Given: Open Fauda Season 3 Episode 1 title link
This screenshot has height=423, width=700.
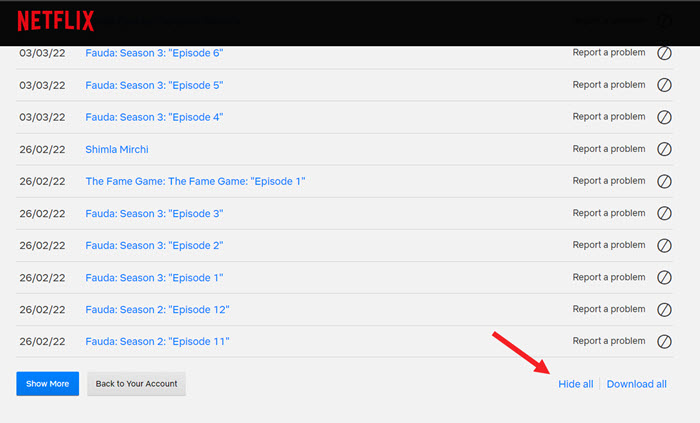Looking at the screenshot, I should pos(154,278).
